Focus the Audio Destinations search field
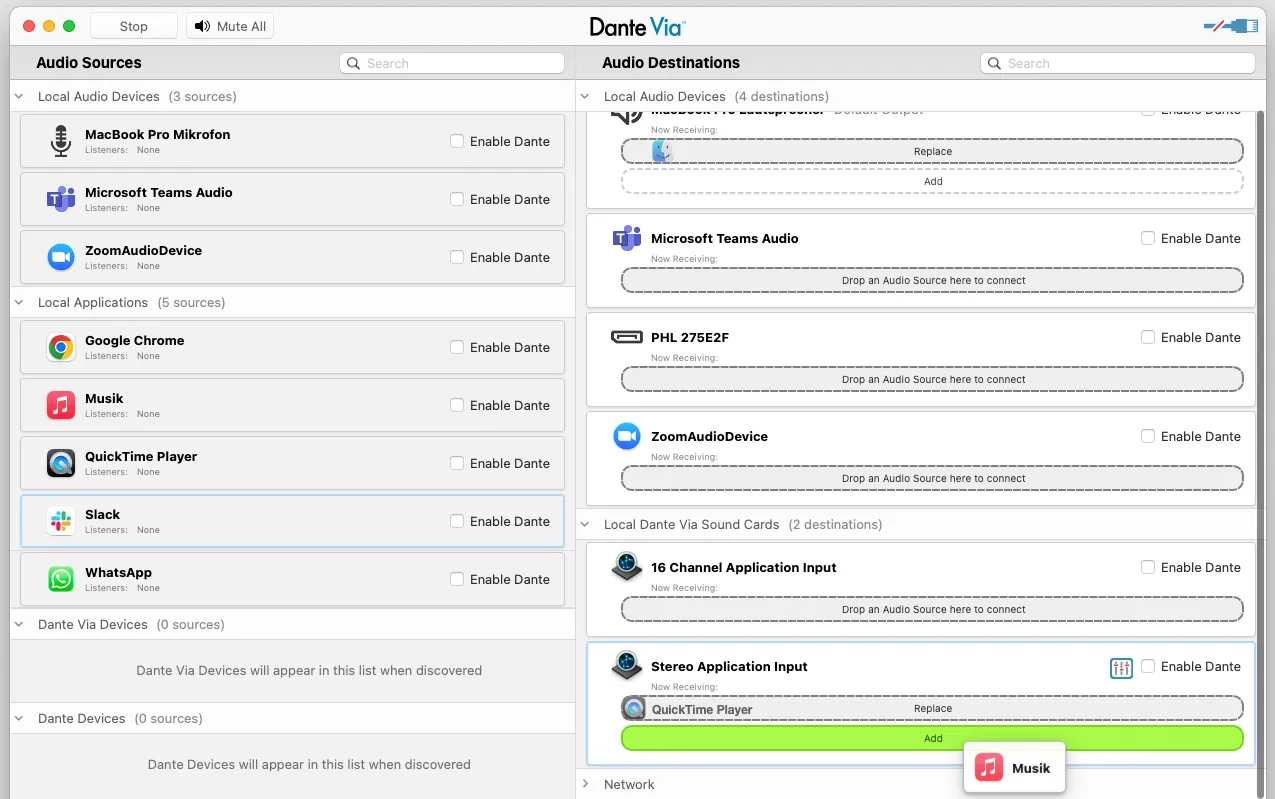This screenshot has width=1275, height=799. pos(1118,63)
